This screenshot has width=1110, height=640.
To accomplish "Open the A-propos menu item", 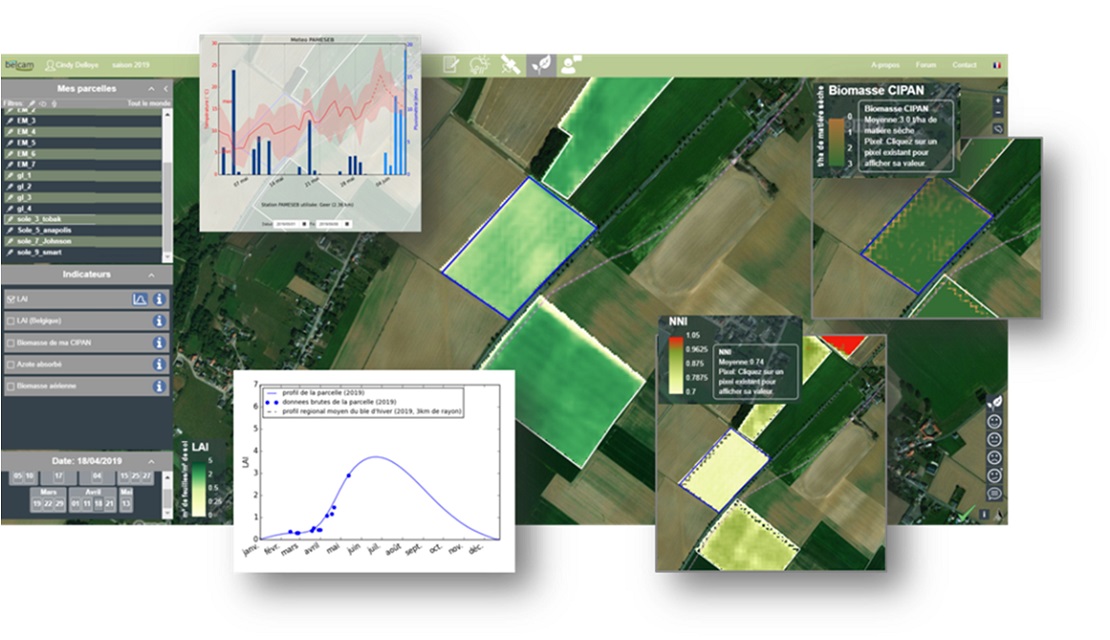I will [x=885, y=65].
